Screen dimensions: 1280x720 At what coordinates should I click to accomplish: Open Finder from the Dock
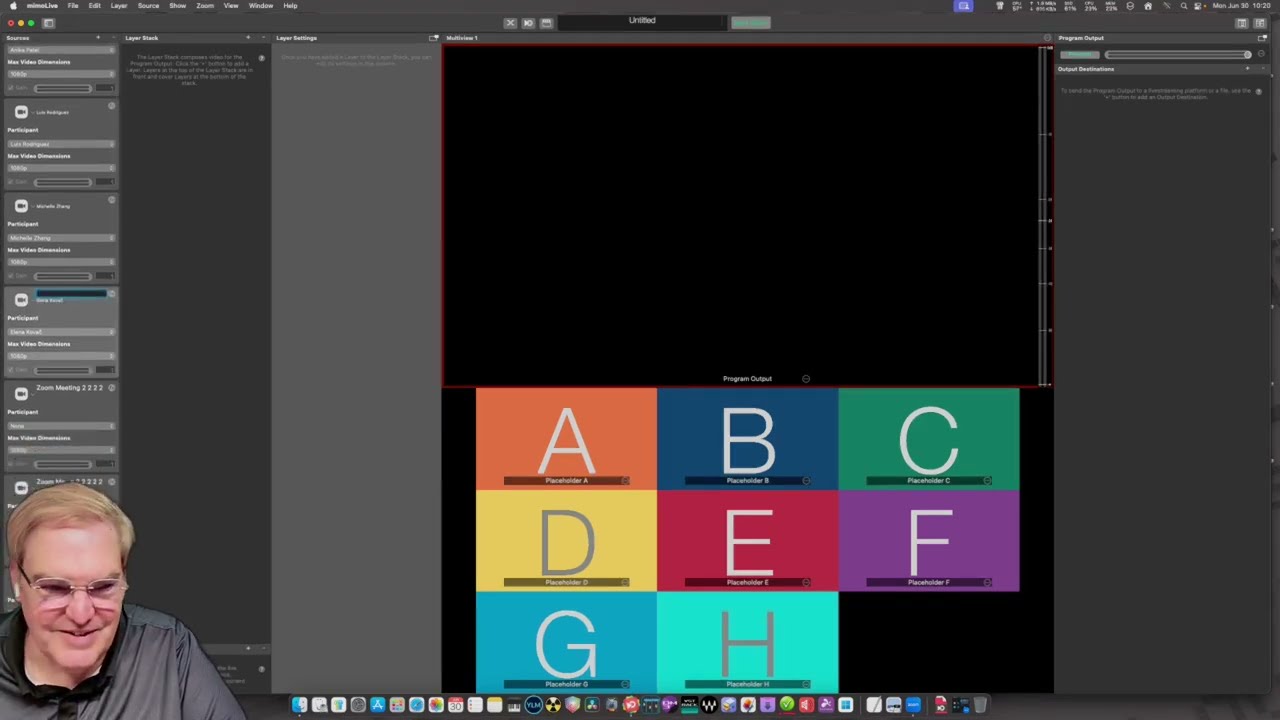click(x=299, y=705)
